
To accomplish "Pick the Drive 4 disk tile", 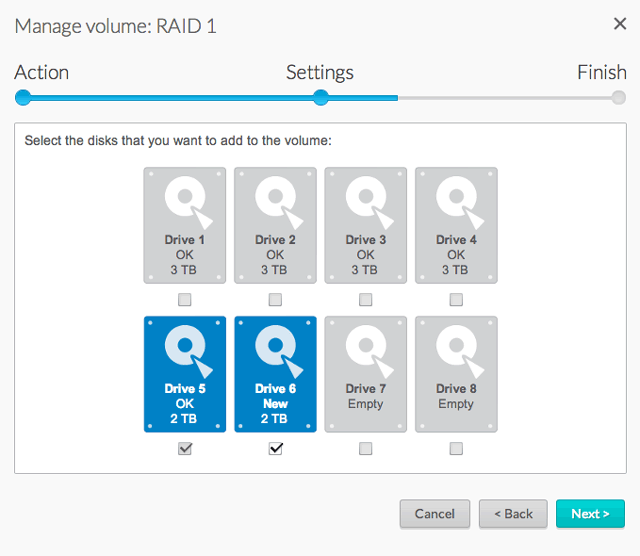I will (x=456, y=225).
